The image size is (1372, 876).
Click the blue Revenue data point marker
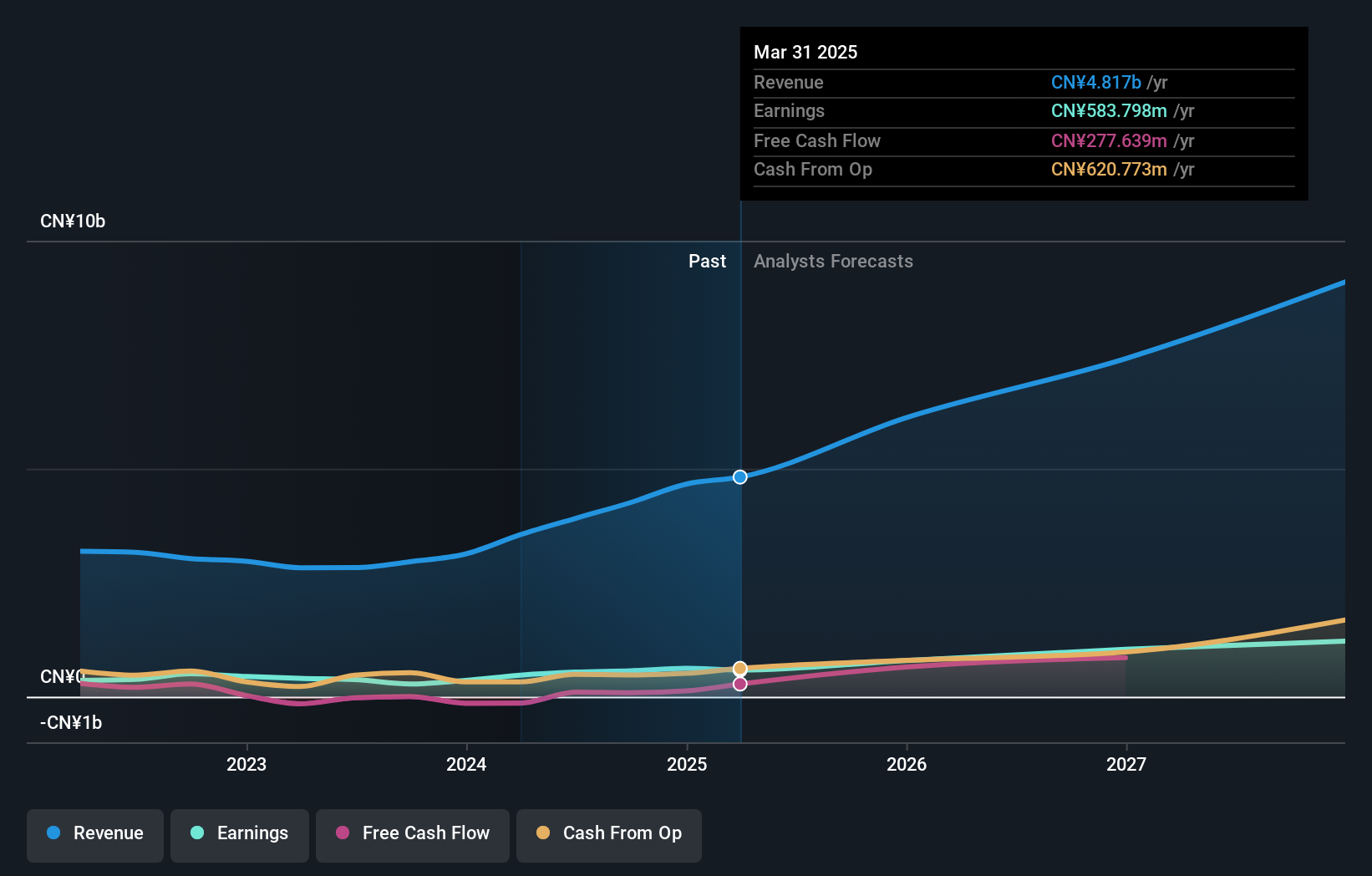(740, 477)
